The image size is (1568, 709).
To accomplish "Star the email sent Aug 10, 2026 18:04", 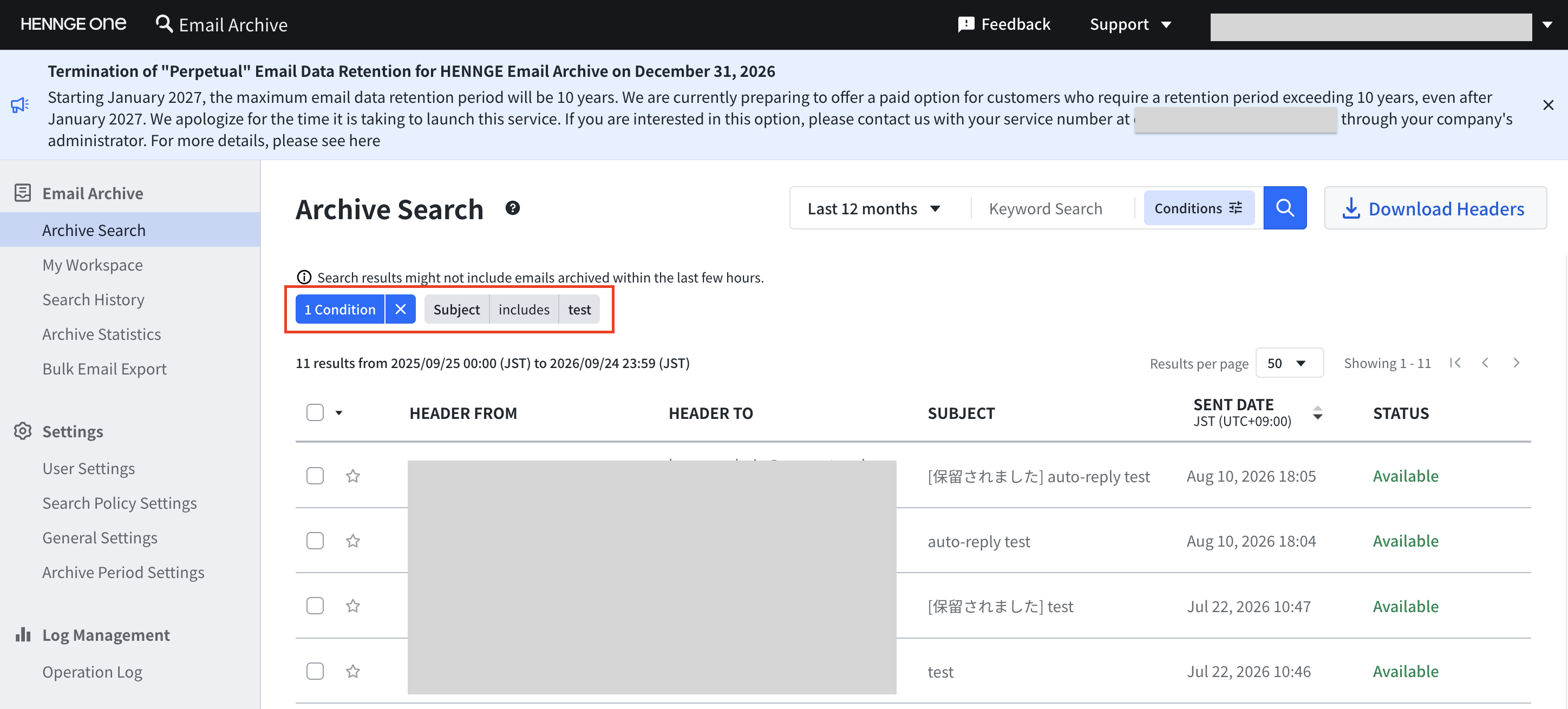I will [353, 541].
